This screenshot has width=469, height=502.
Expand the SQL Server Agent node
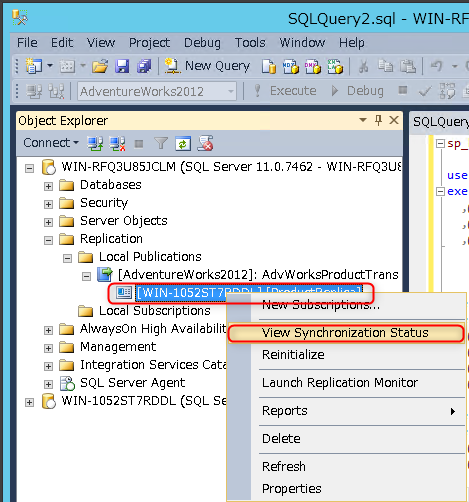click(48, 384)
